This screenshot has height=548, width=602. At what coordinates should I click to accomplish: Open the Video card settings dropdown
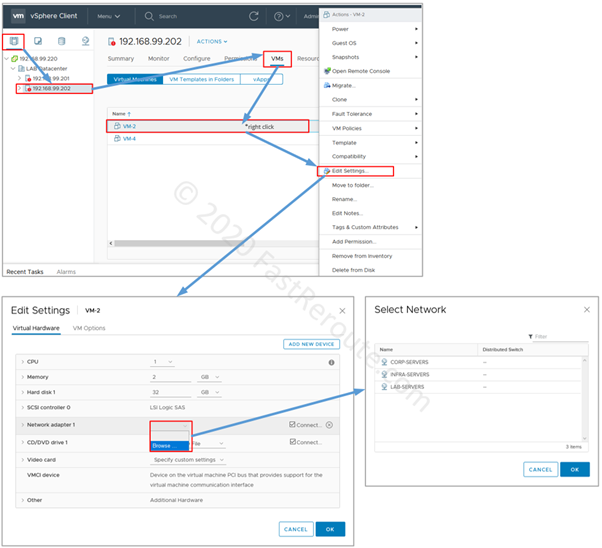[x=188, y=460]
